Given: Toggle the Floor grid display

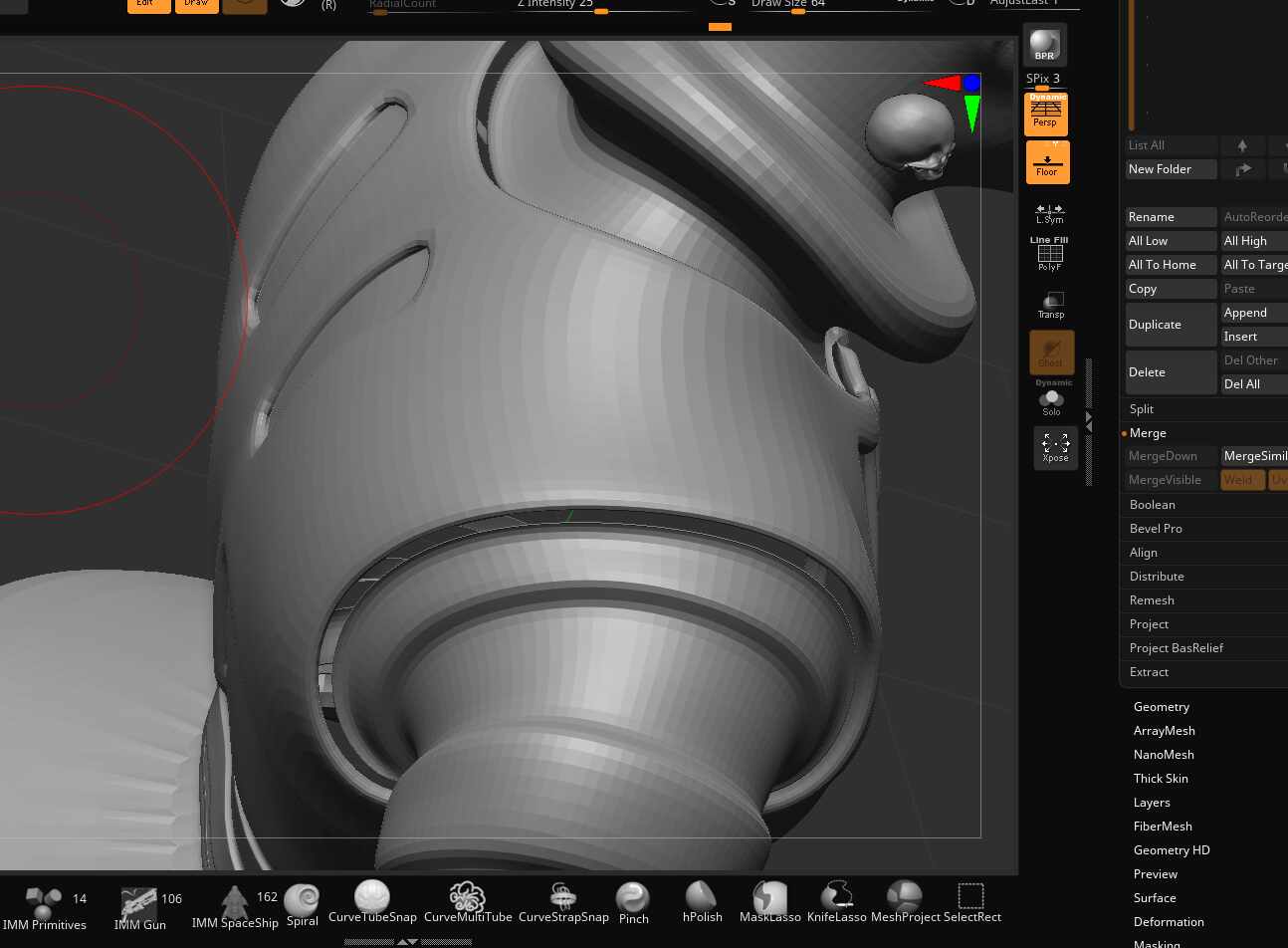Looking at the screenshot, I should (x=1047, y=161).
